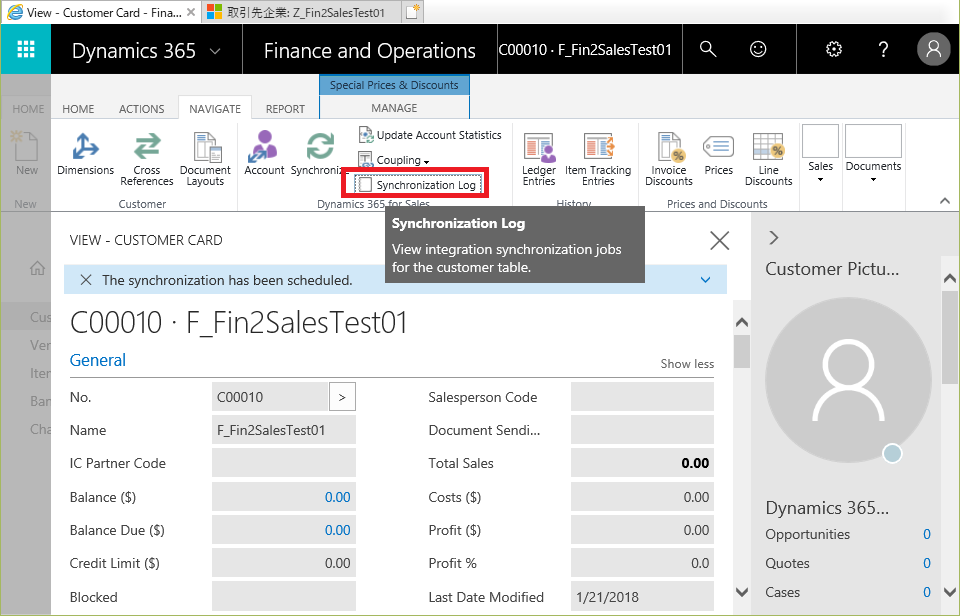Click Show less in General
Viewport: 960px width, 616px height.
point(687,364)
